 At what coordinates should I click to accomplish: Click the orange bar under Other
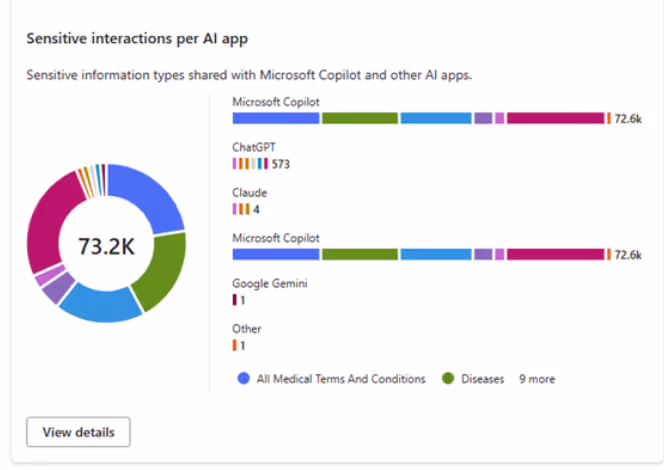(x=235, y=345)
